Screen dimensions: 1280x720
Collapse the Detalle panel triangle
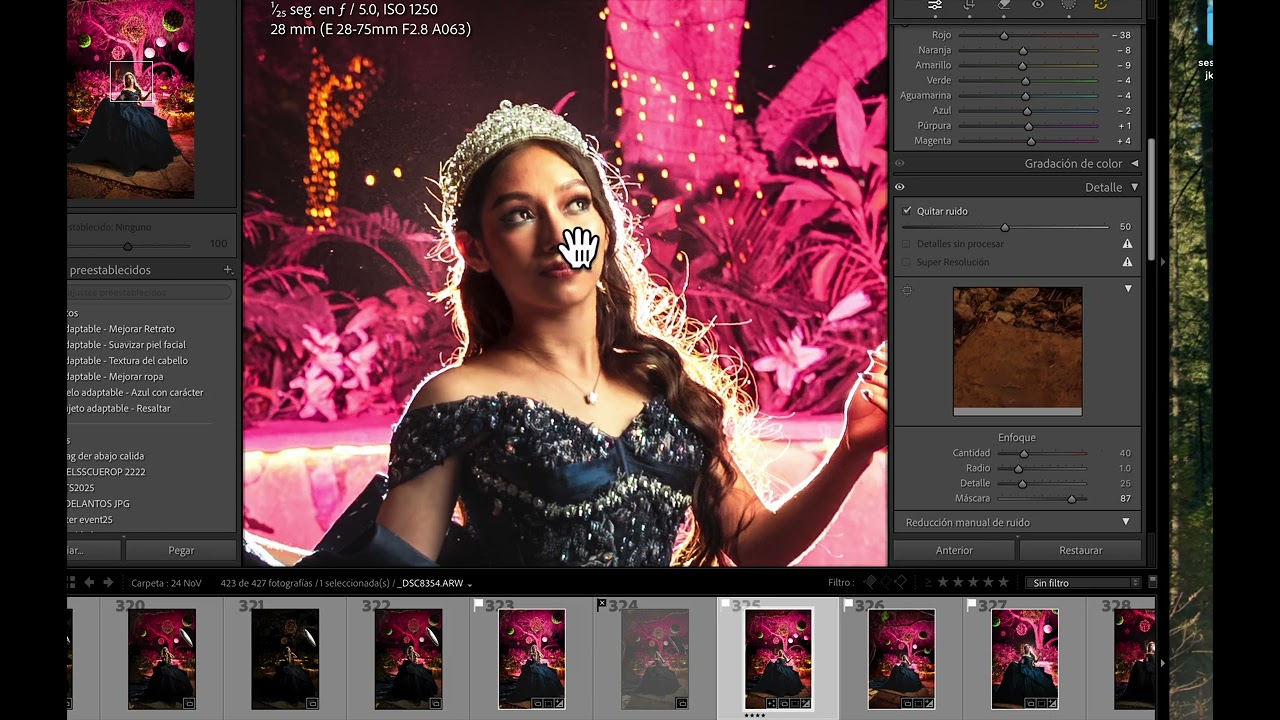click(1134, 187)
